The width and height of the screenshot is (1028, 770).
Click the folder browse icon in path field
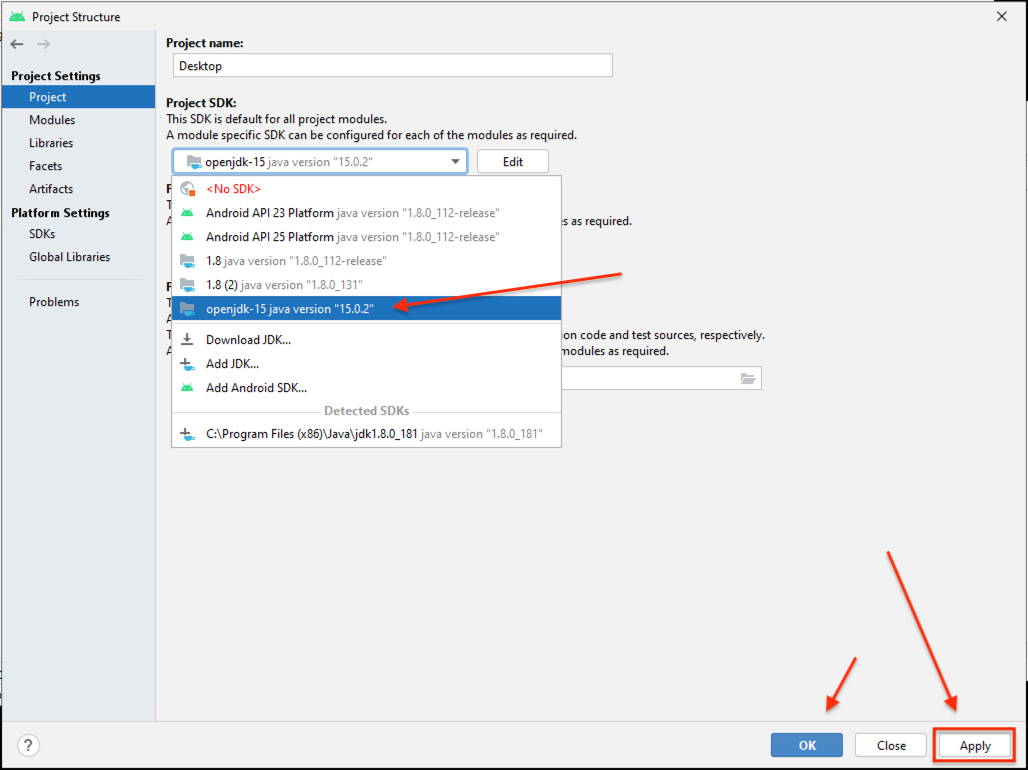[x=747, y=378]
